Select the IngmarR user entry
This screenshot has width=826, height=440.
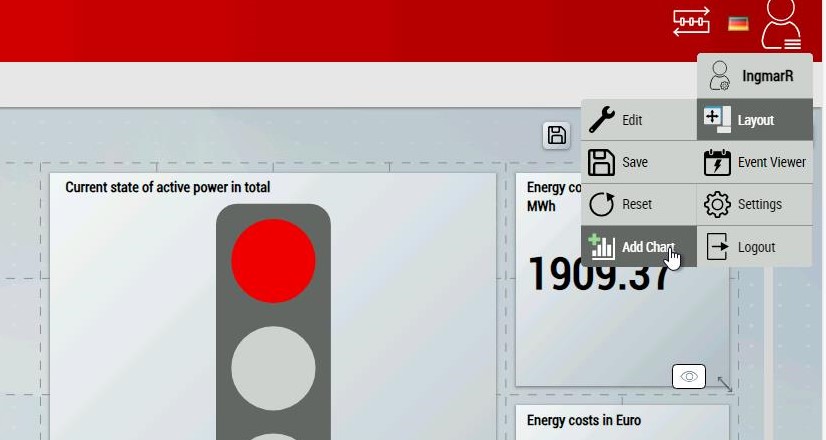point(754,76)
